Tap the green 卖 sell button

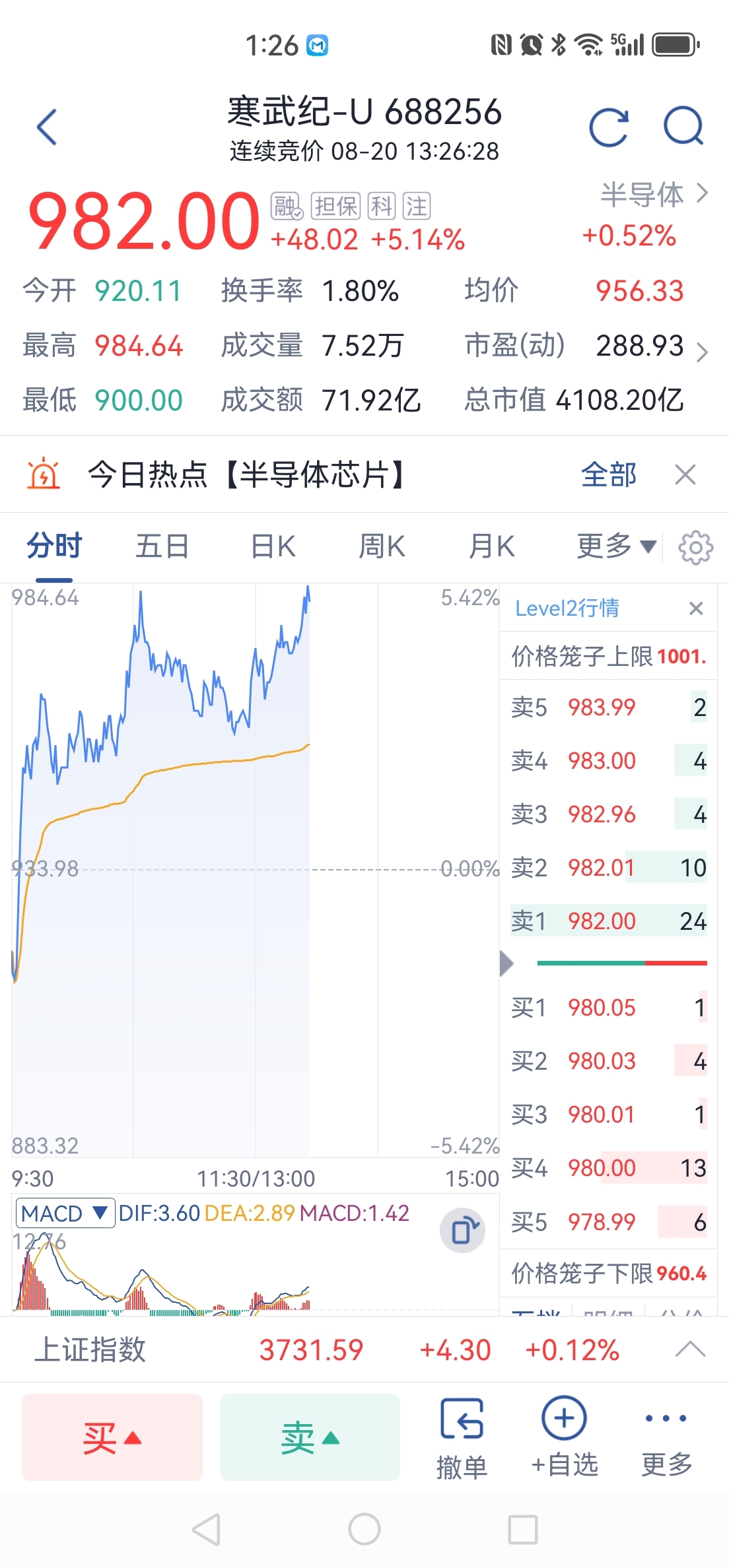(310, 1438)
